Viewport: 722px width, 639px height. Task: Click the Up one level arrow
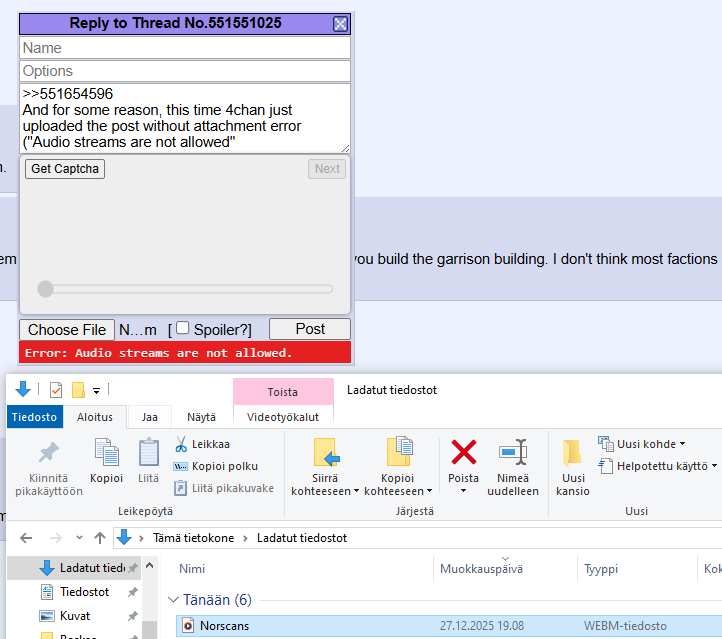[x=100, y=538]
